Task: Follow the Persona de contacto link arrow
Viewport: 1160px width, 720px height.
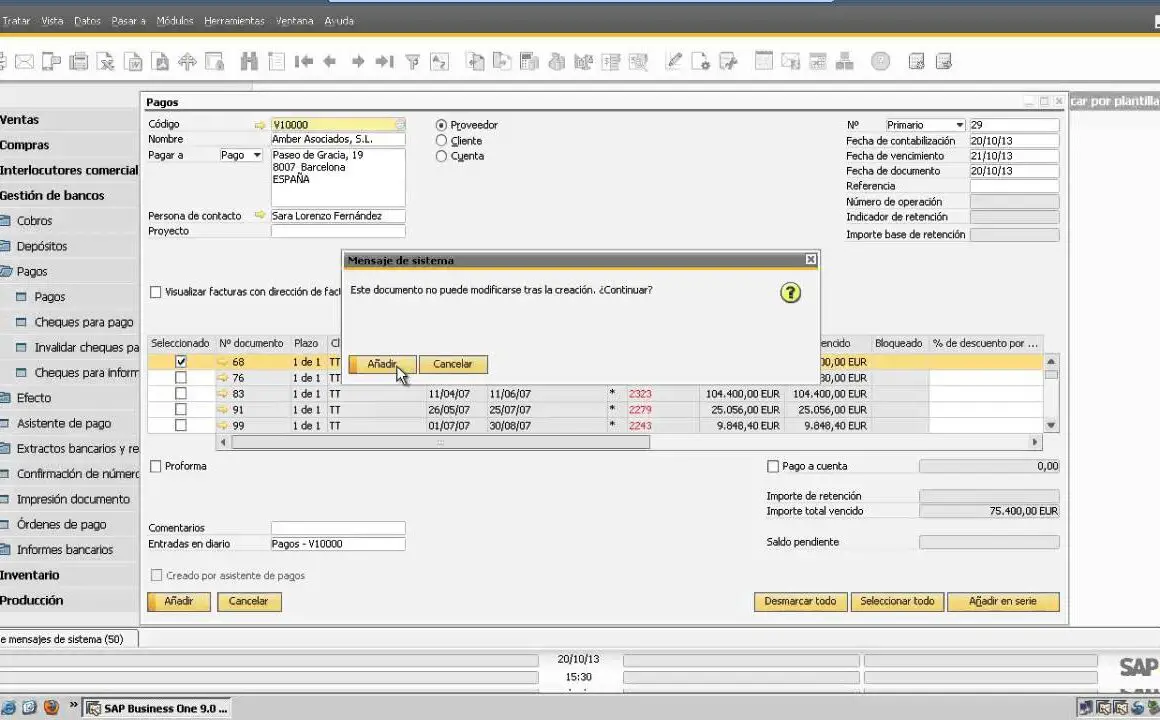Action: pos(260,215)
